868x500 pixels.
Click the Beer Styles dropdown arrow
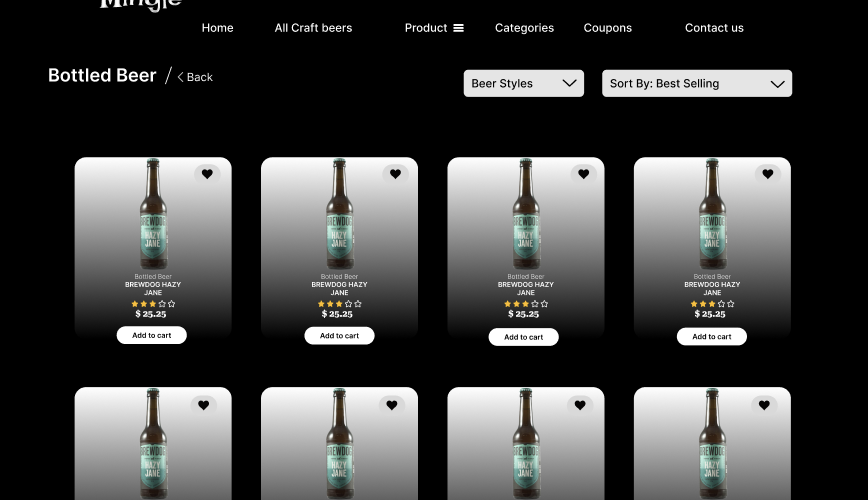[x=569, y=83]
